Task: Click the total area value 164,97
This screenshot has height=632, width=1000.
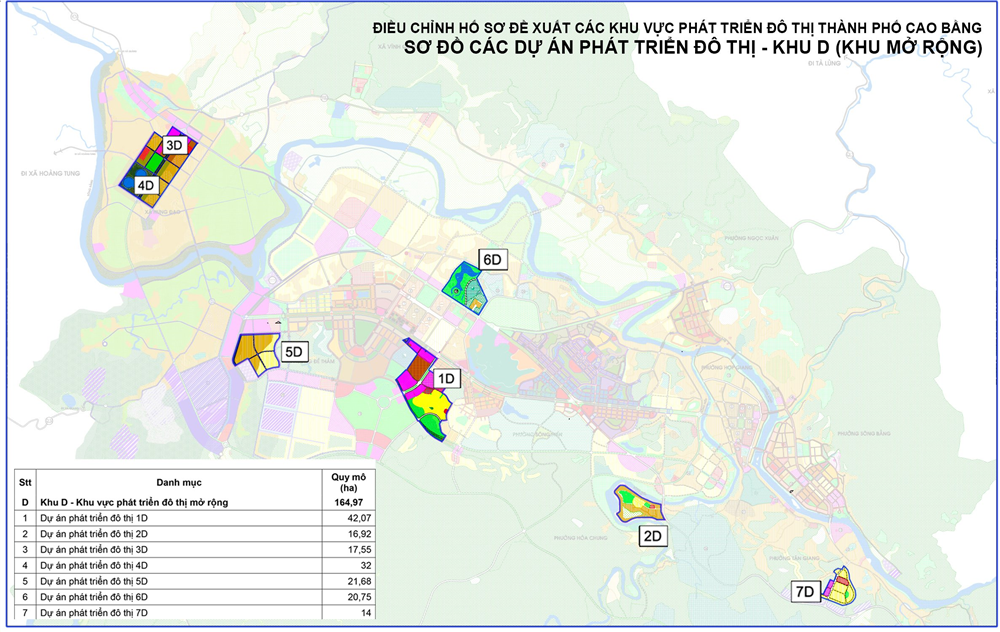Action: (x=345, y=502)
